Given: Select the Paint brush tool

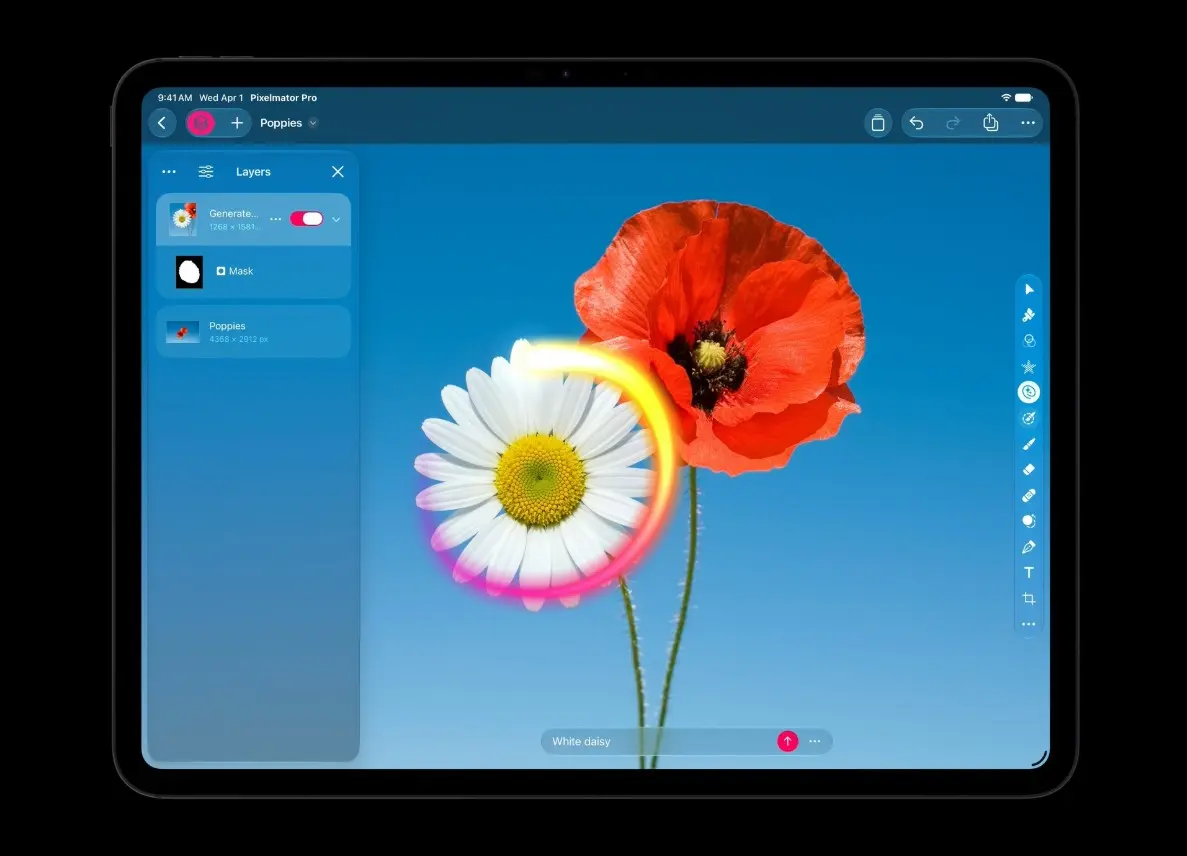Looking at the screenshot, I should (x=1029, y=444).
